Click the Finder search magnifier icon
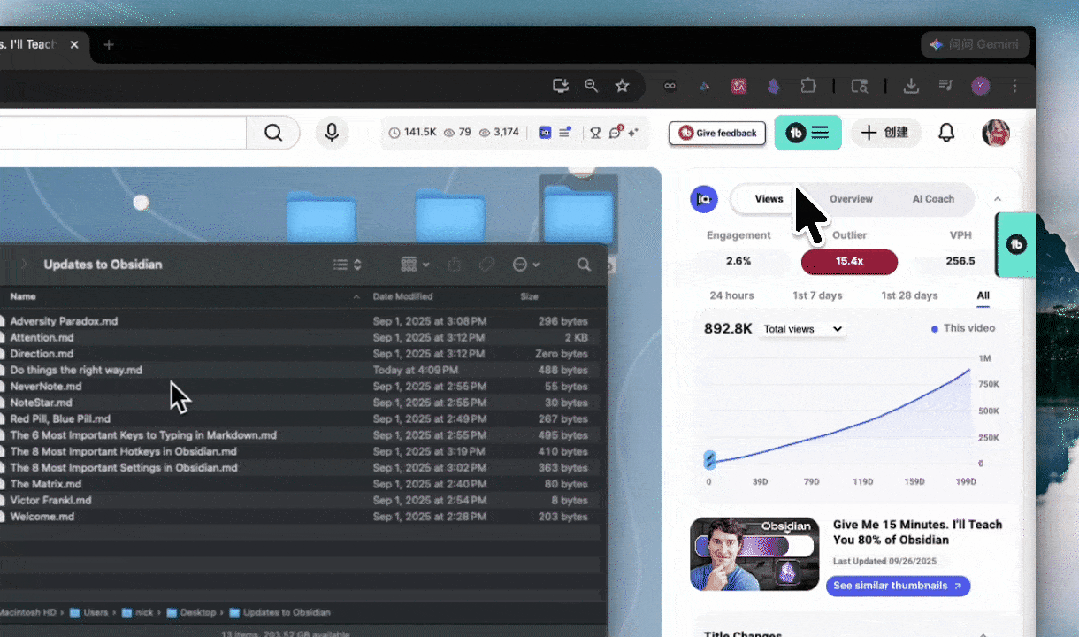The width and height of the screenshot is (1079, 637). [584, 265]
